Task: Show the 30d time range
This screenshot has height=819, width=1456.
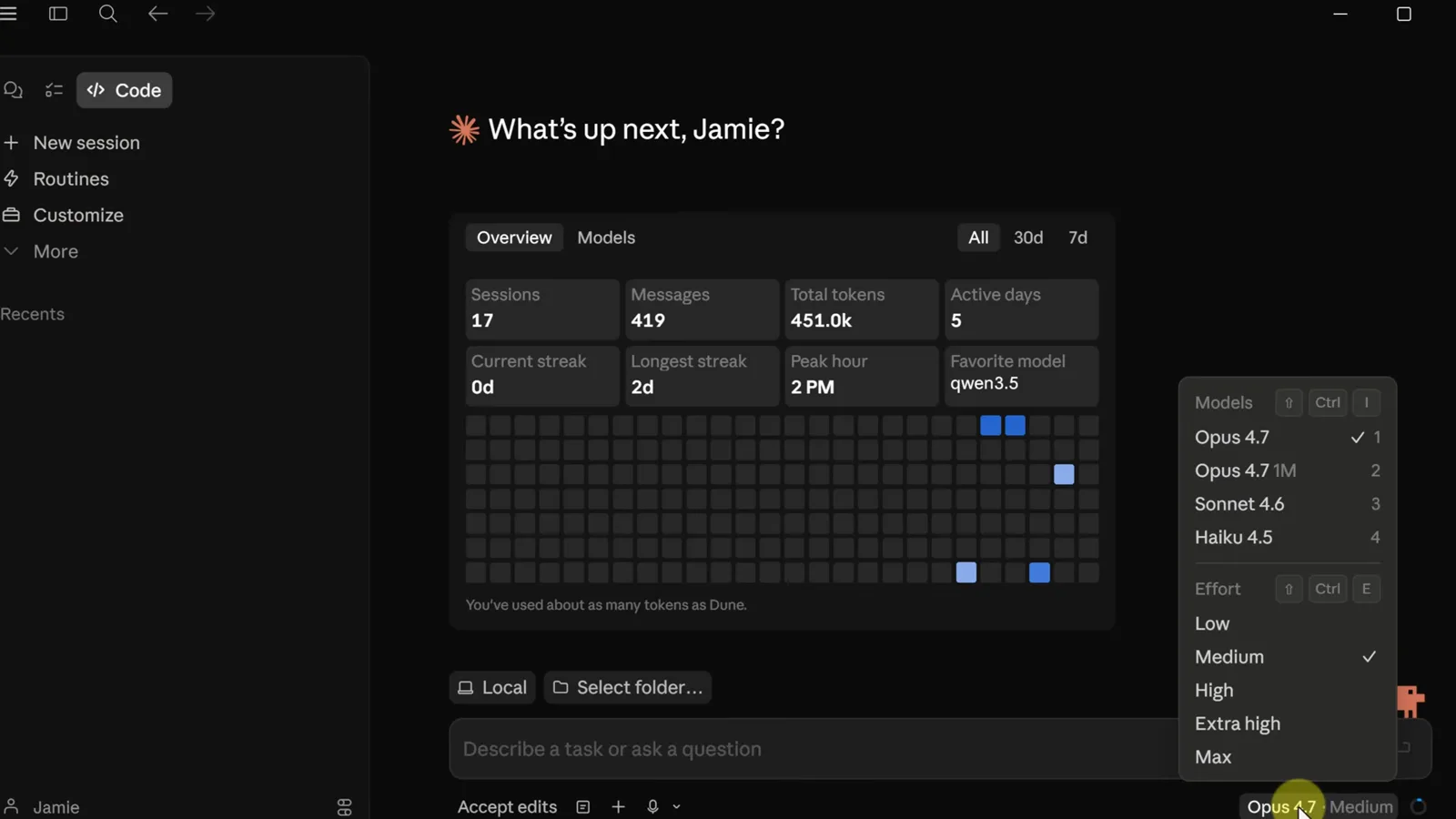Action: tap(1028, 238)
